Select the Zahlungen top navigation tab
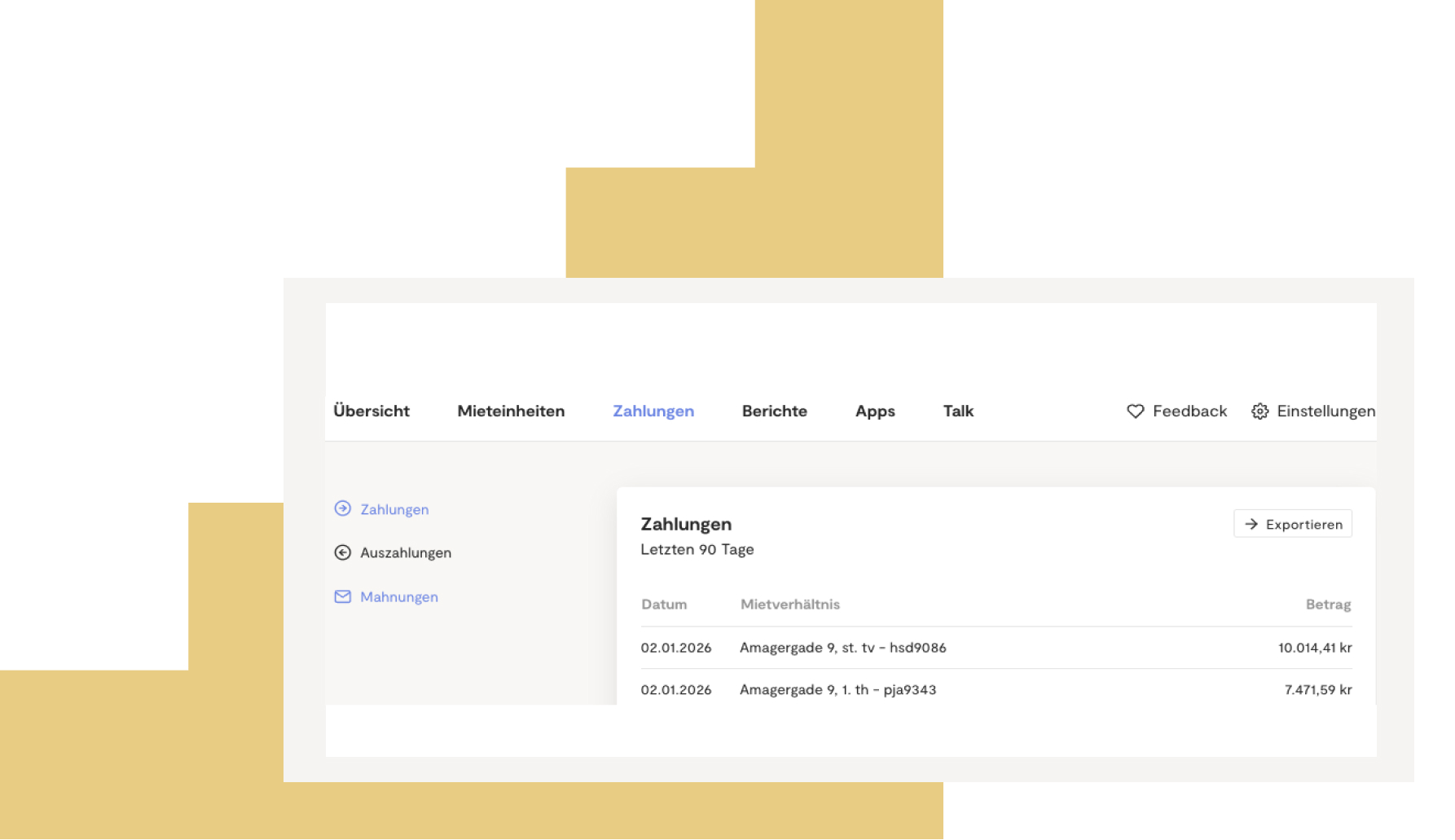1455x840 pixels. (653, 411)
